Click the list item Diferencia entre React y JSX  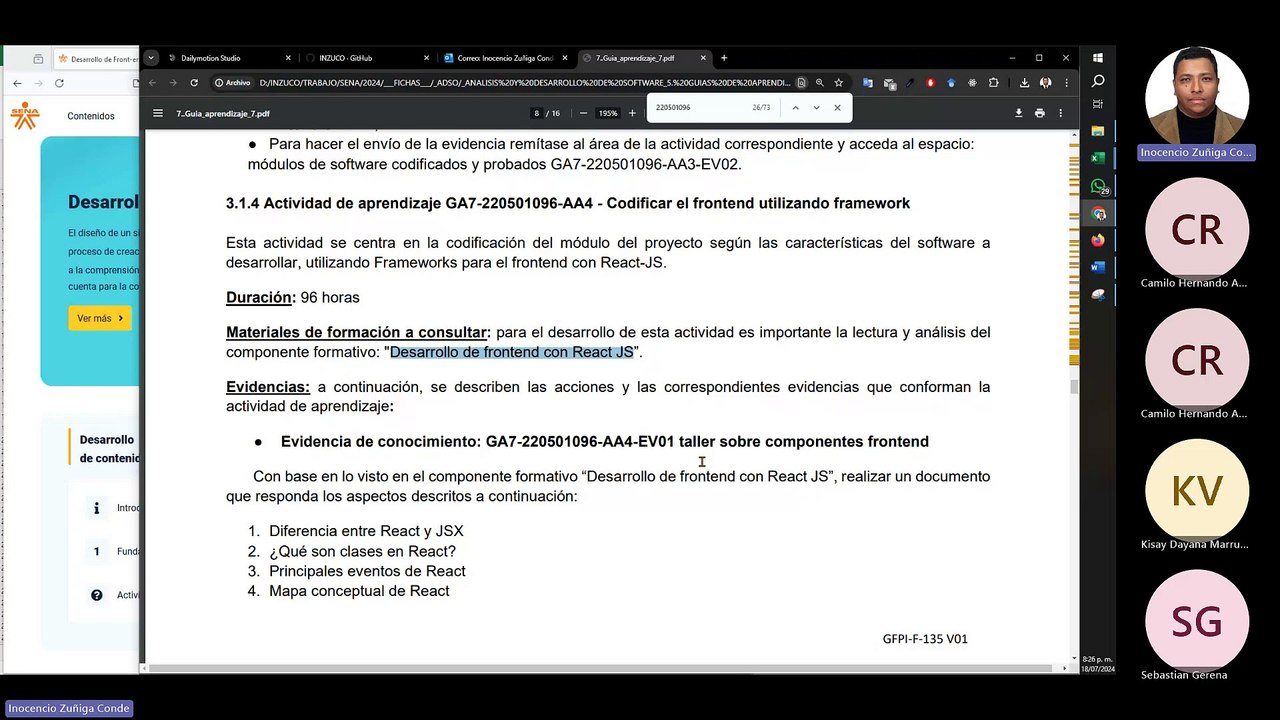pos(366,531)
